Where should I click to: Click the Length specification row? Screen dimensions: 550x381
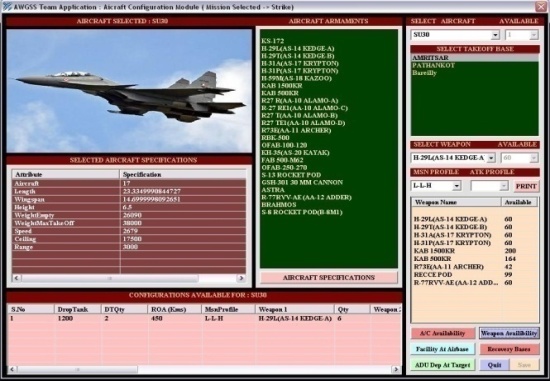click(x=129, y=192)
